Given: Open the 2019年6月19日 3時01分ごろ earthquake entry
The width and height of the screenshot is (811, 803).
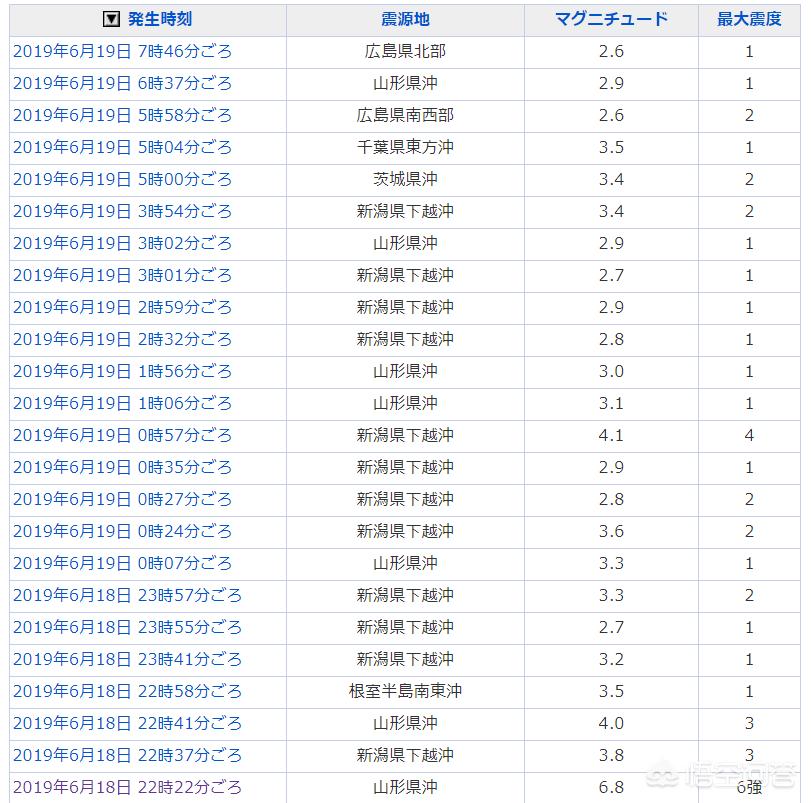Looking at the screenshot, I should click(x=123, y=276).
